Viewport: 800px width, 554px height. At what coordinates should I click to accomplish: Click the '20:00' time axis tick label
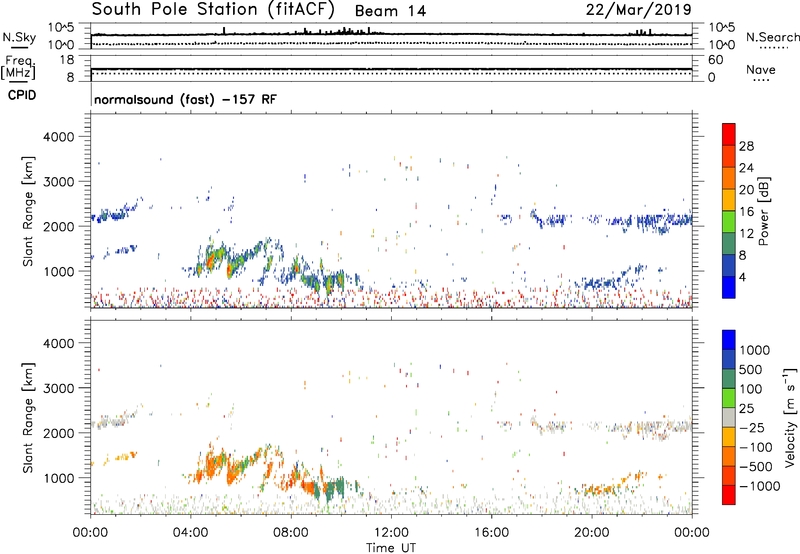click(591, 533)
